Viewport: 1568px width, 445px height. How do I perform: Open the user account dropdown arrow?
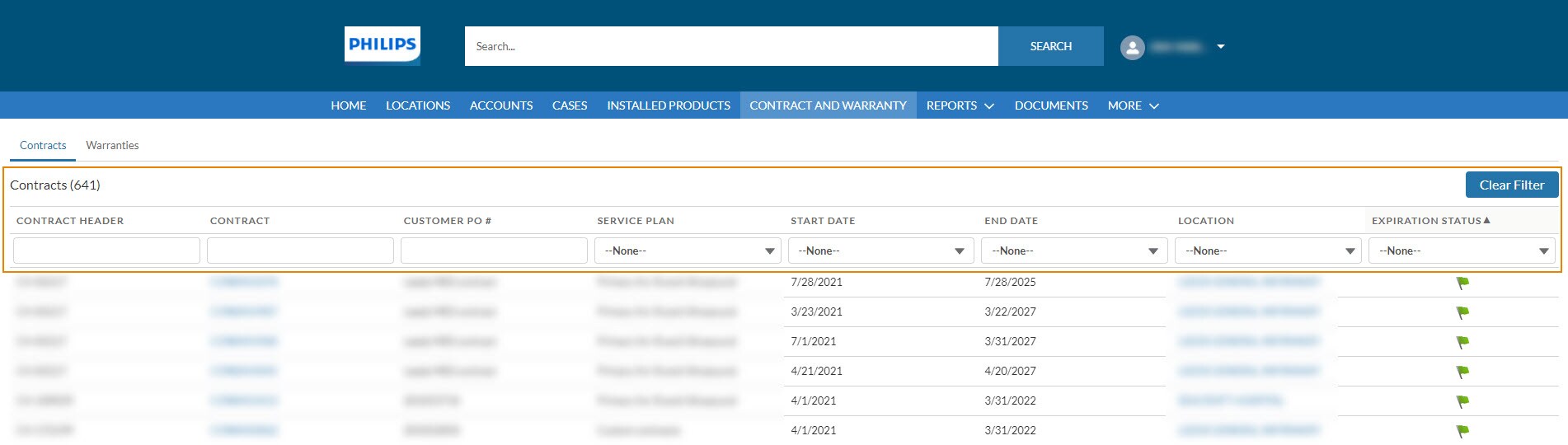[1220, 47]
